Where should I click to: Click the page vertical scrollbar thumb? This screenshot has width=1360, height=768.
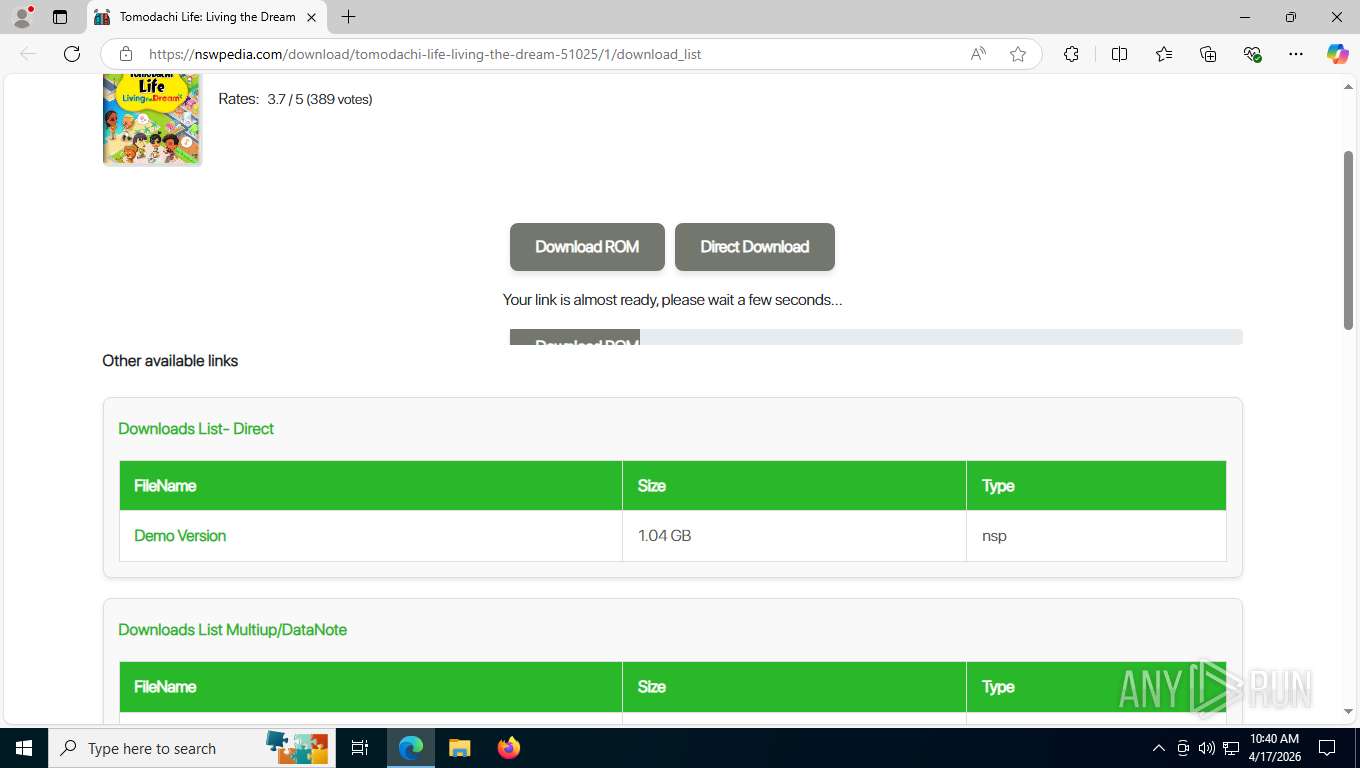[x=1348, y=240]
